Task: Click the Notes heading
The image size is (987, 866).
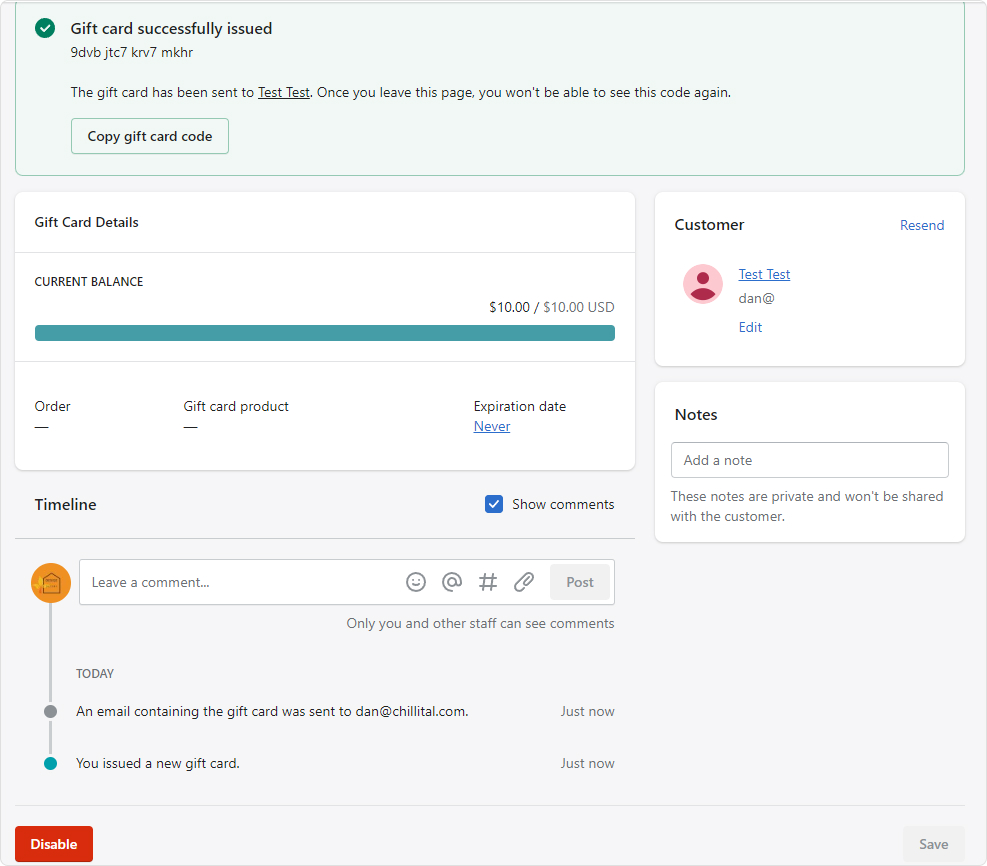Action: pyautogui.click(x=696, y=415)
